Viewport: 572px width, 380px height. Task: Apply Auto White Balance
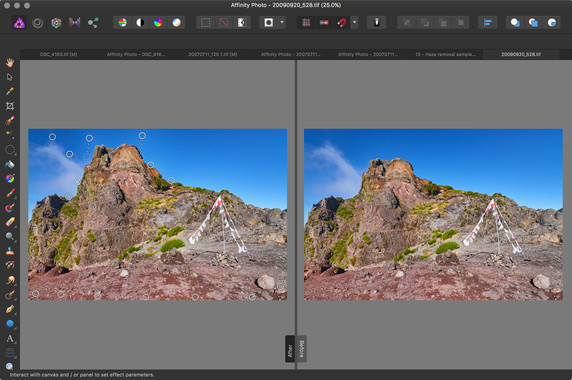pyautogui.click(x=176, y=23)
